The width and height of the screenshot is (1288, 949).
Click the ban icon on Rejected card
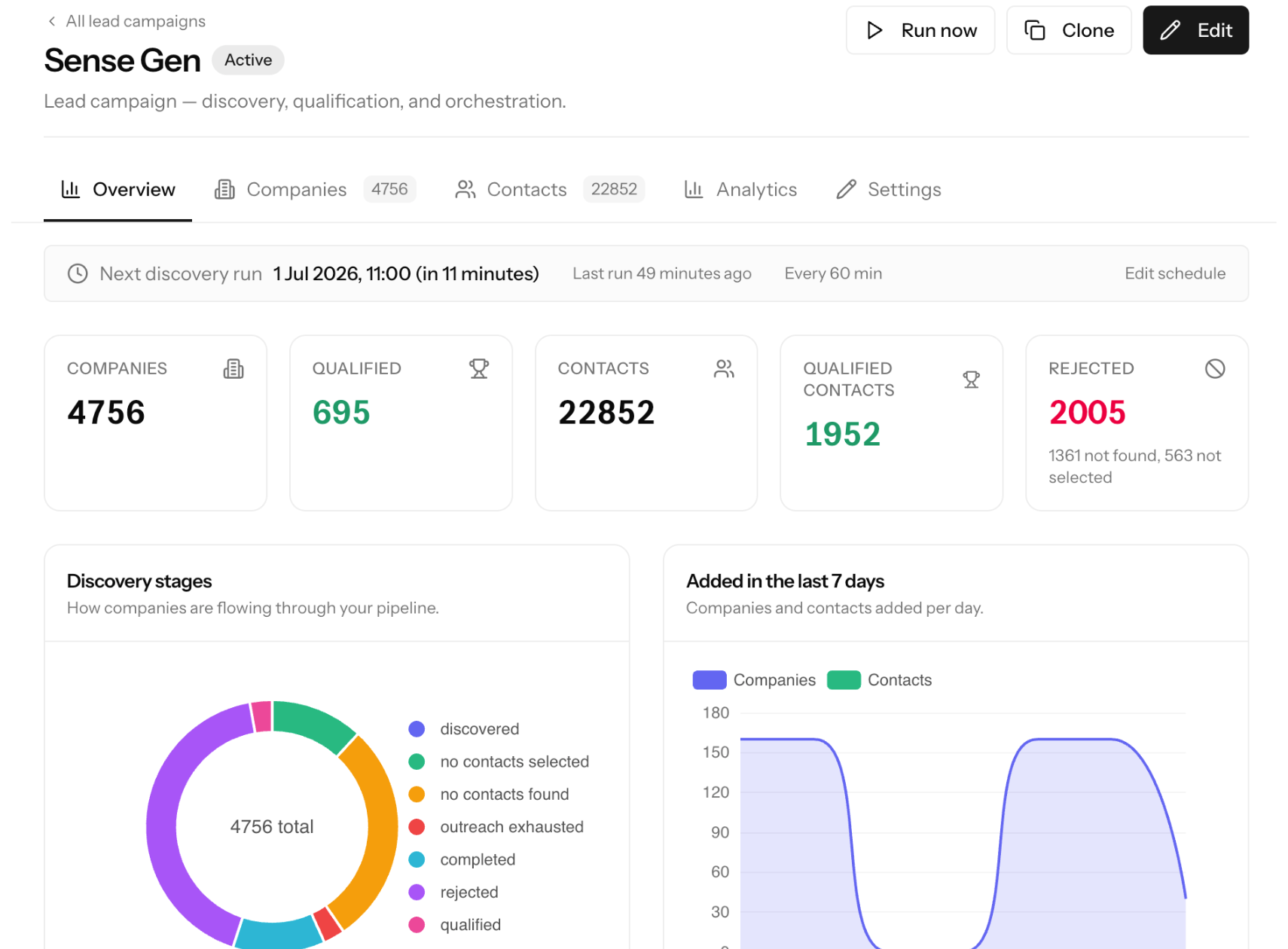pyautogui.click(x=1214, y=368)
